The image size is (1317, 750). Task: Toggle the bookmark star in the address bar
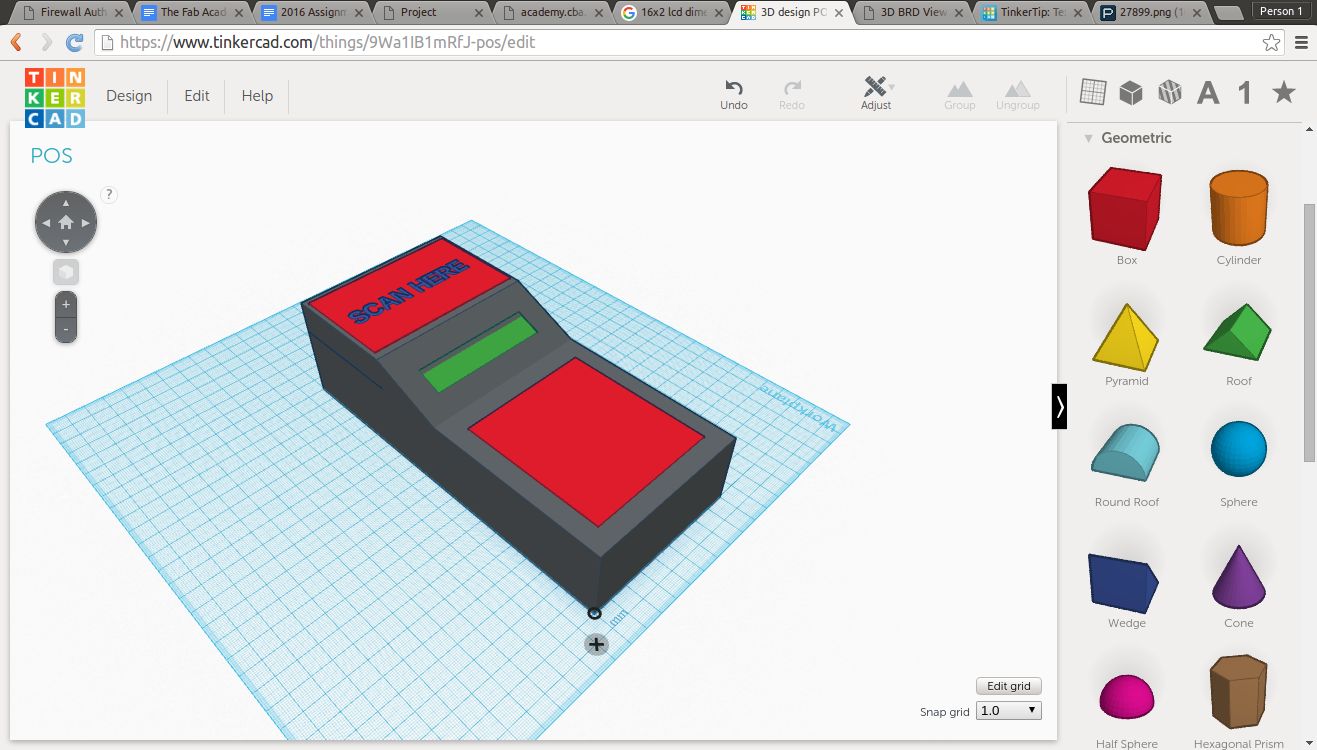[1271, 43]
